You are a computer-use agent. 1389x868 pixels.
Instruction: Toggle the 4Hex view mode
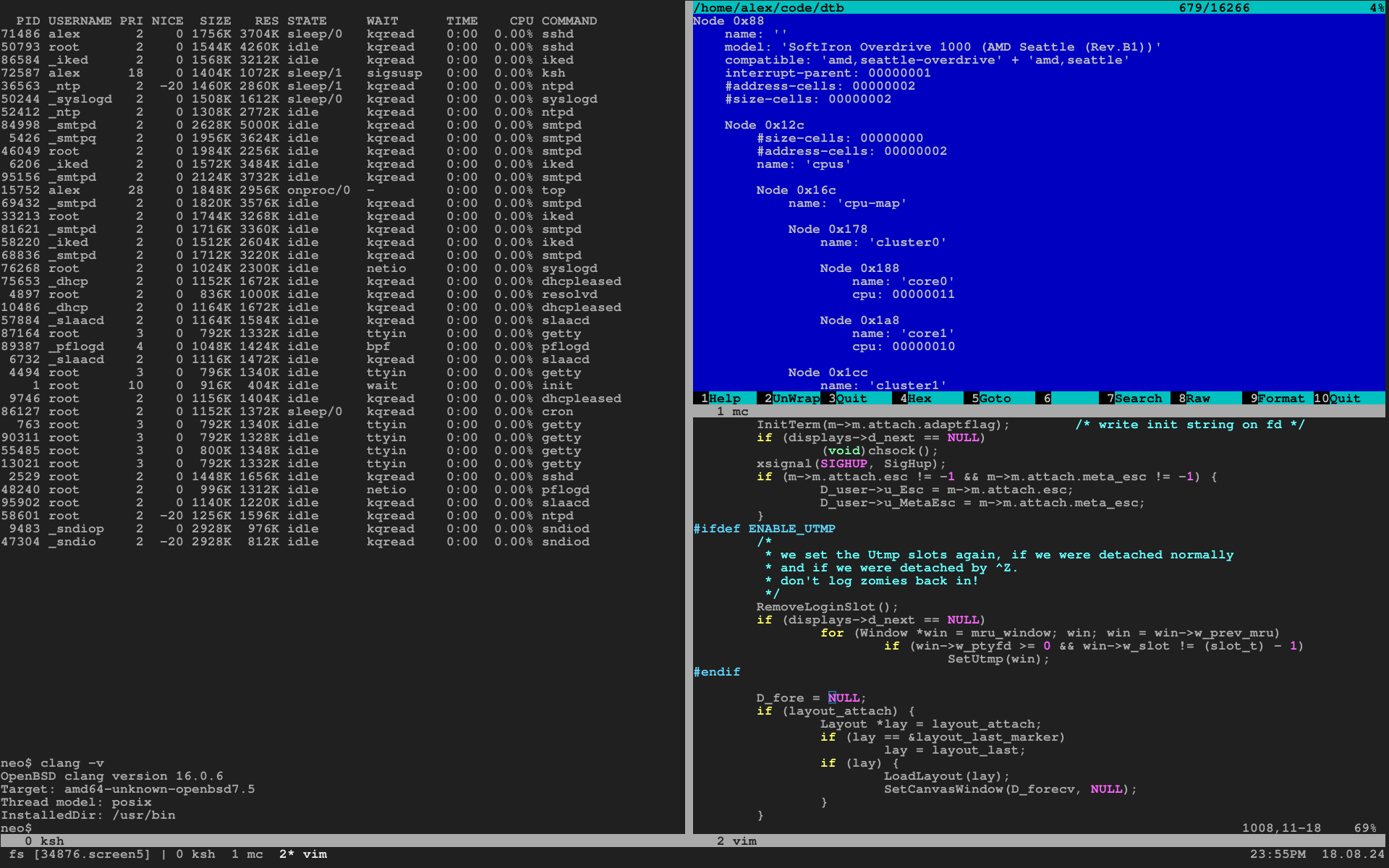(919, 399)
